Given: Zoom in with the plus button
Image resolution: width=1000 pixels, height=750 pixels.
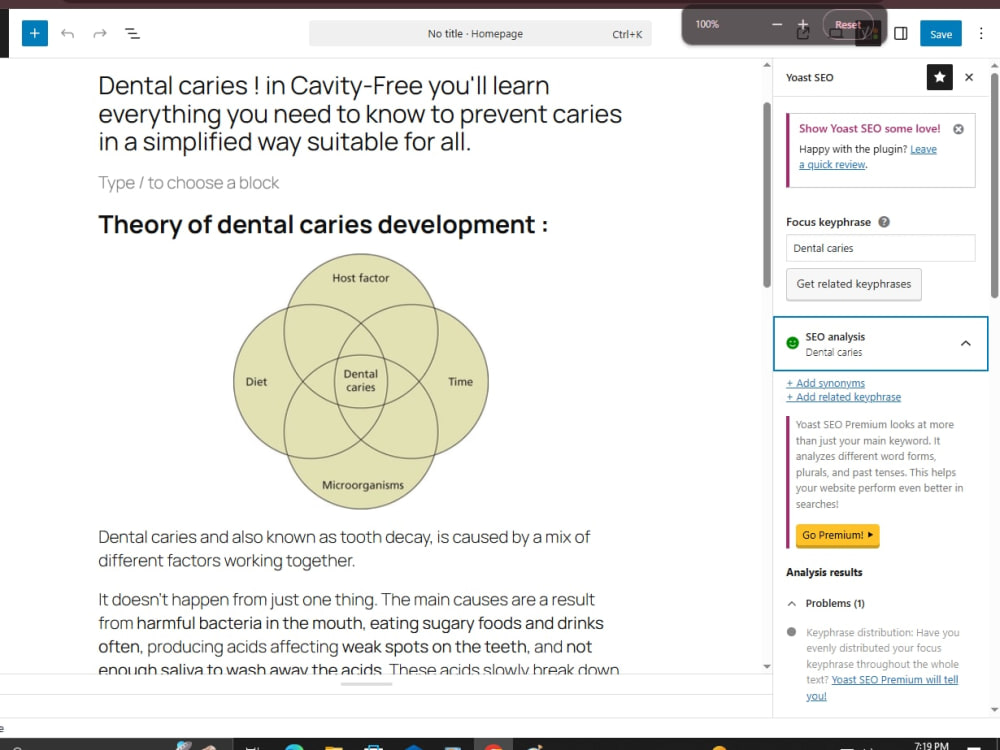Looking at the screenshot, I should click(x=803, y=24).
